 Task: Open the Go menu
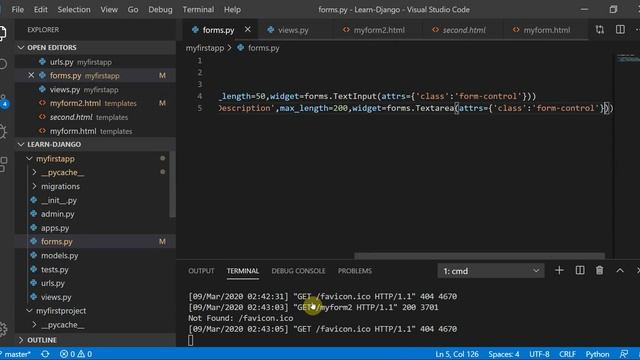pos(133,9)
